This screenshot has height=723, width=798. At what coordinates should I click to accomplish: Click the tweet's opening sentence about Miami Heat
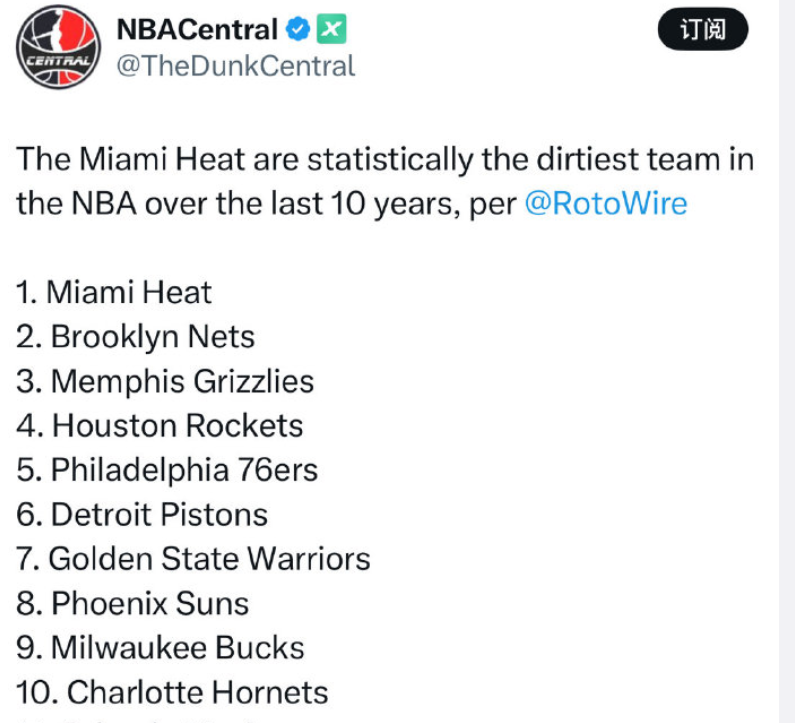coord(384,160)
